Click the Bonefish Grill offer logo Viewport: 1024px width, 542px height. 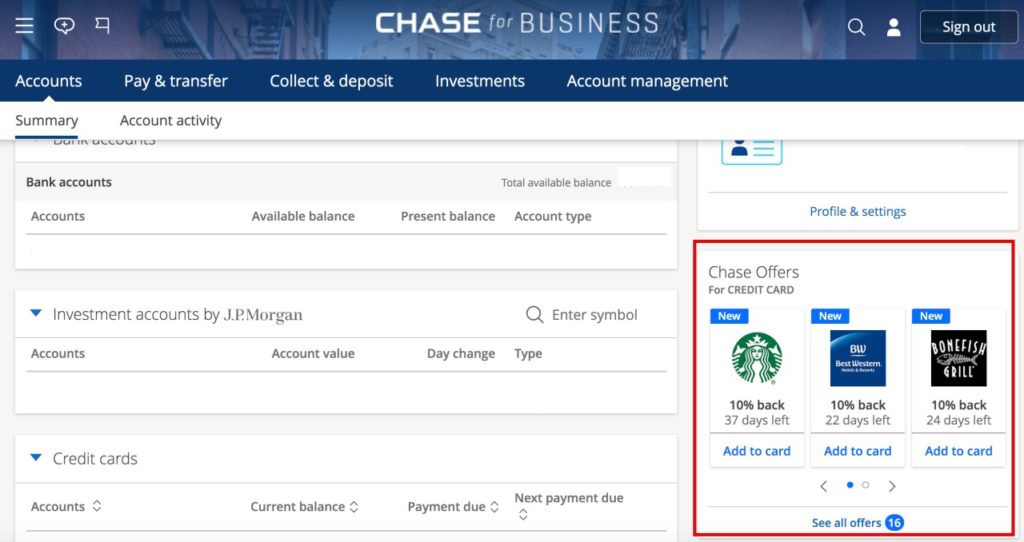point(959,358)
